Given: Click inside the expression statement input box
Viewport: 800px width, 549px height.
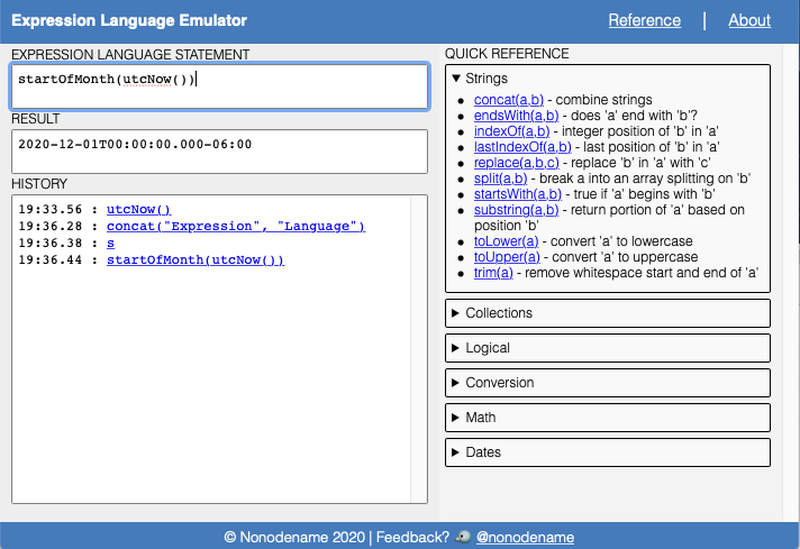Looking at the screenshot, I should [219, 87].
